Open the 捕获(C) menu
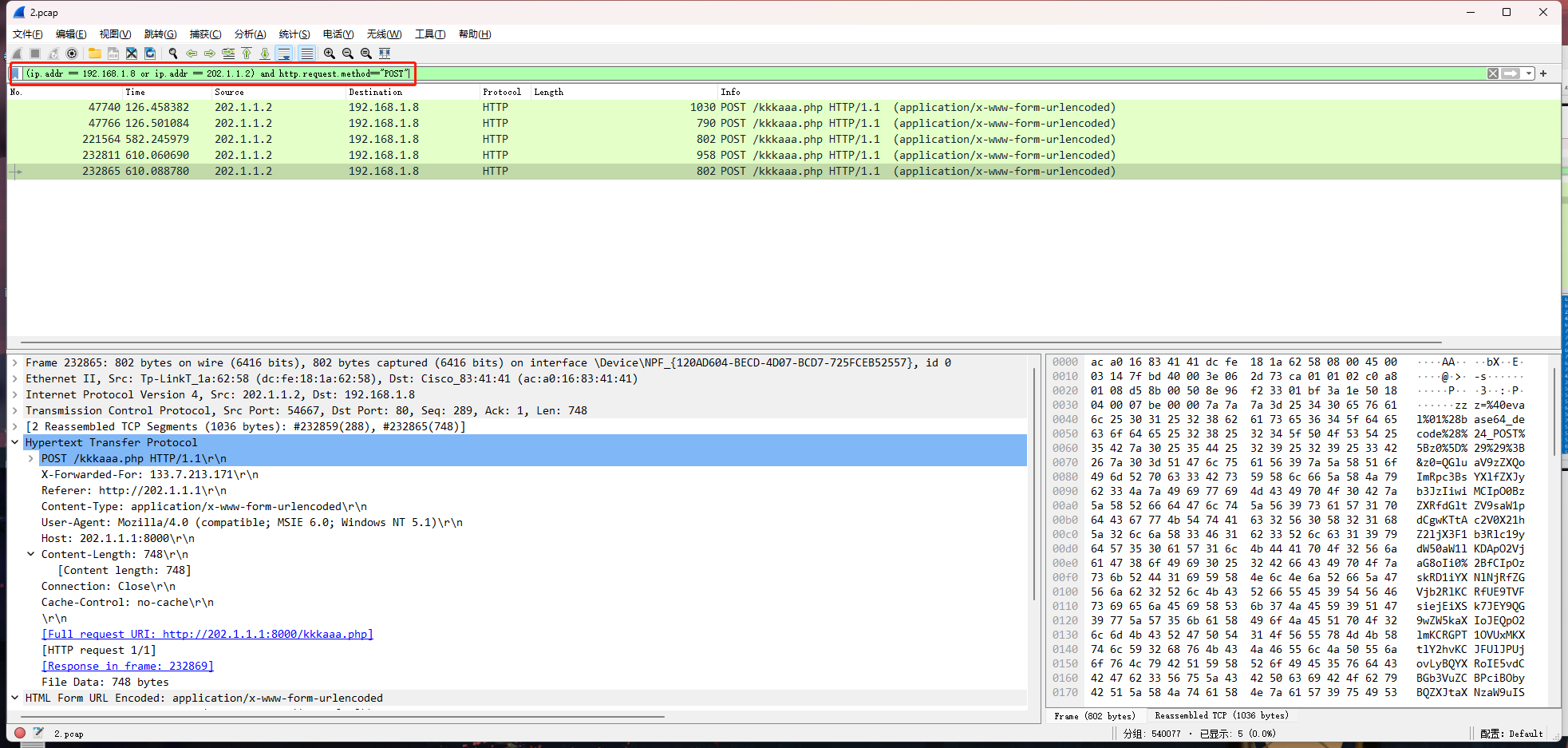The height and width of the screenshot is (748, 1568). tap(205, 34)
